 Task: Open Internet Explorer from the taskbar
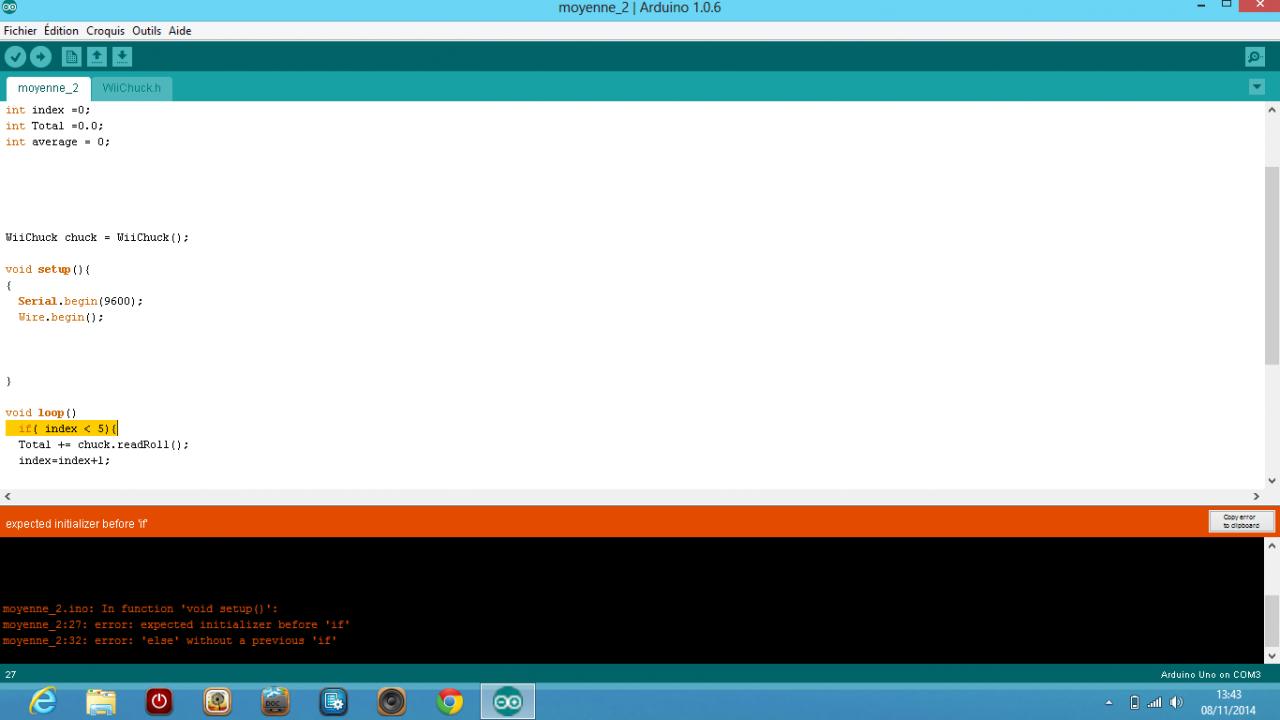(43, 702)
